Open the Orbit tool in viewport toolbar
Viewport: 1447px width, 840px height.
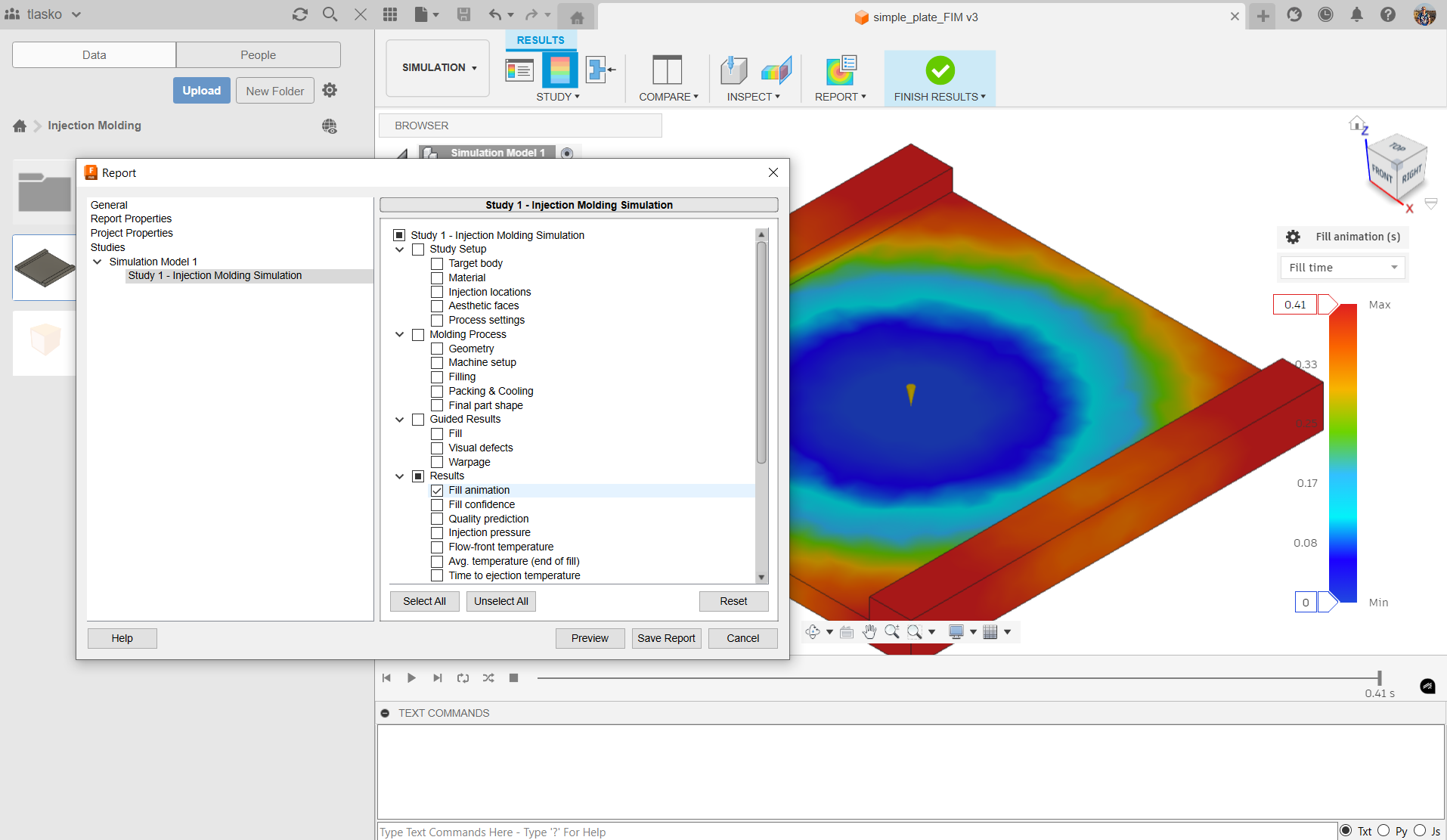coord(813,631)
